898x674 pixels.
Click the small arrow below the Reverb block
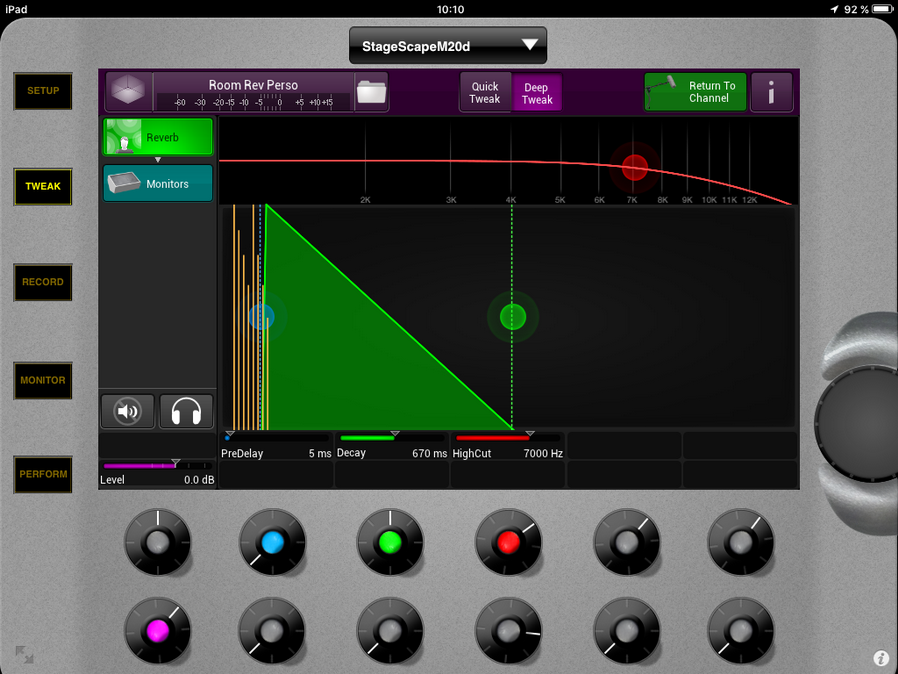pos(158,160)
